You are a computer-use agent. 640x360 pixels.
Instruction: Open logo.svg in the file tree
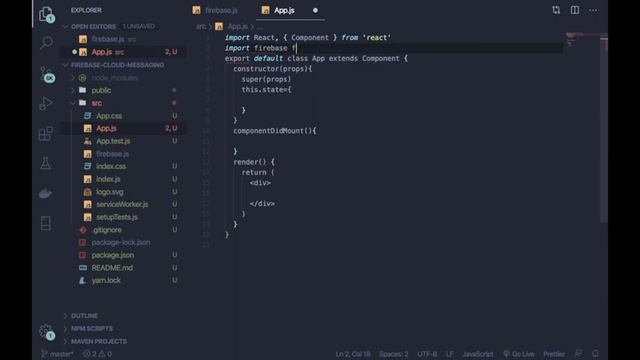pyautogui.click(x=110, y=191)
